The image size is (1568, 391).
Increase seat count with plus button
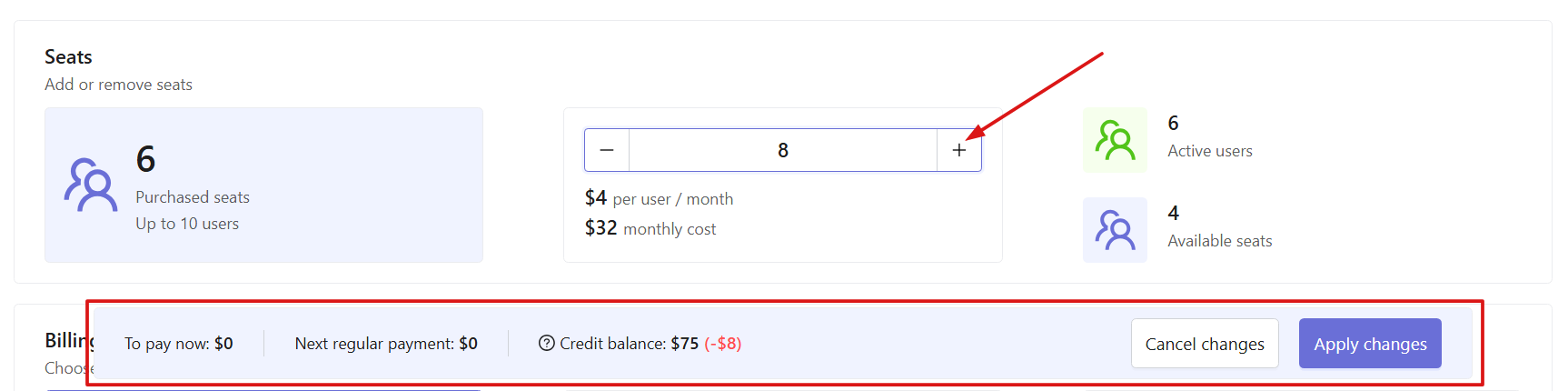(958, 150)
